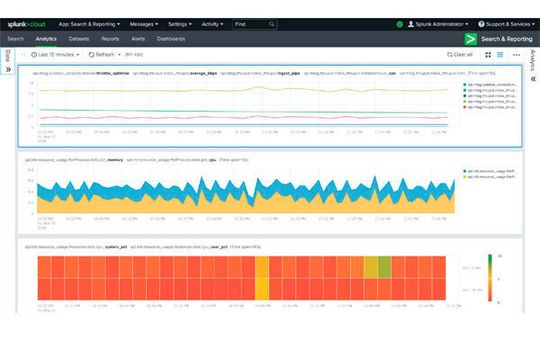Screen dimensions: 540x360
Task: Toggle blue legend entry of area chart
Action: pyautogui.click(x=489, y=171)
